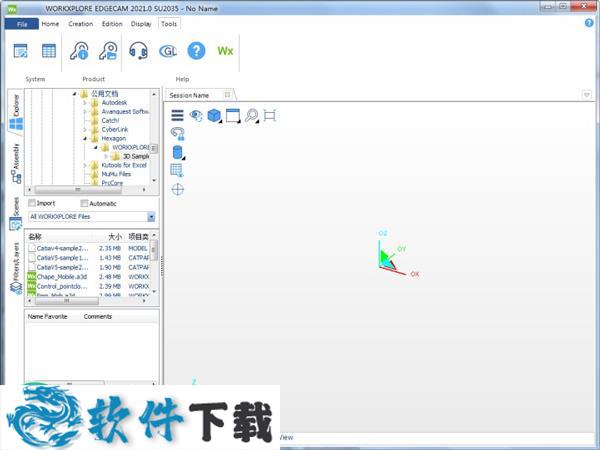This screenshot has height=450, width=600.
Task: Open the Scenes side panel tab
Action: 16,214
